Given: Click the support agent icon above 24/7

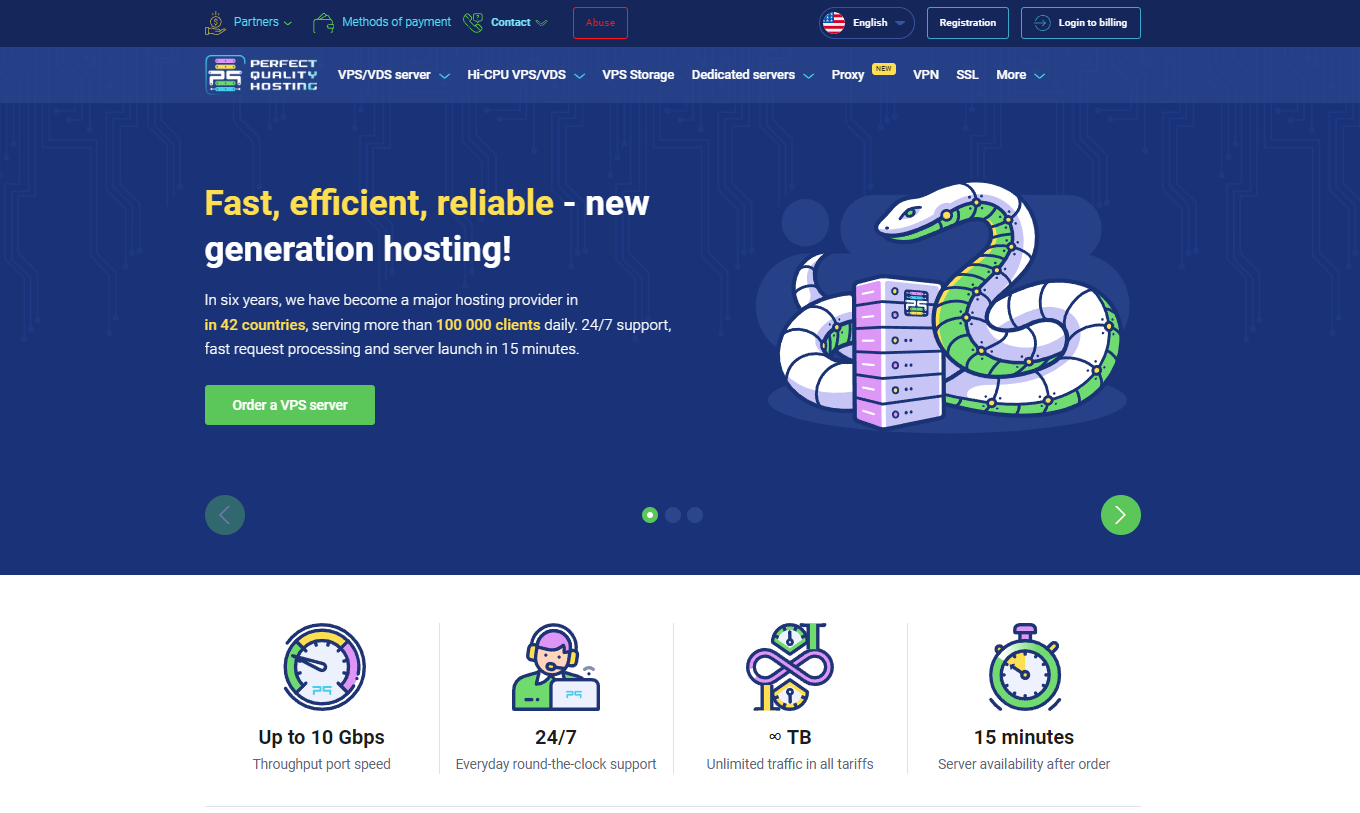Looking at the screenshot, I should point(556,668).
